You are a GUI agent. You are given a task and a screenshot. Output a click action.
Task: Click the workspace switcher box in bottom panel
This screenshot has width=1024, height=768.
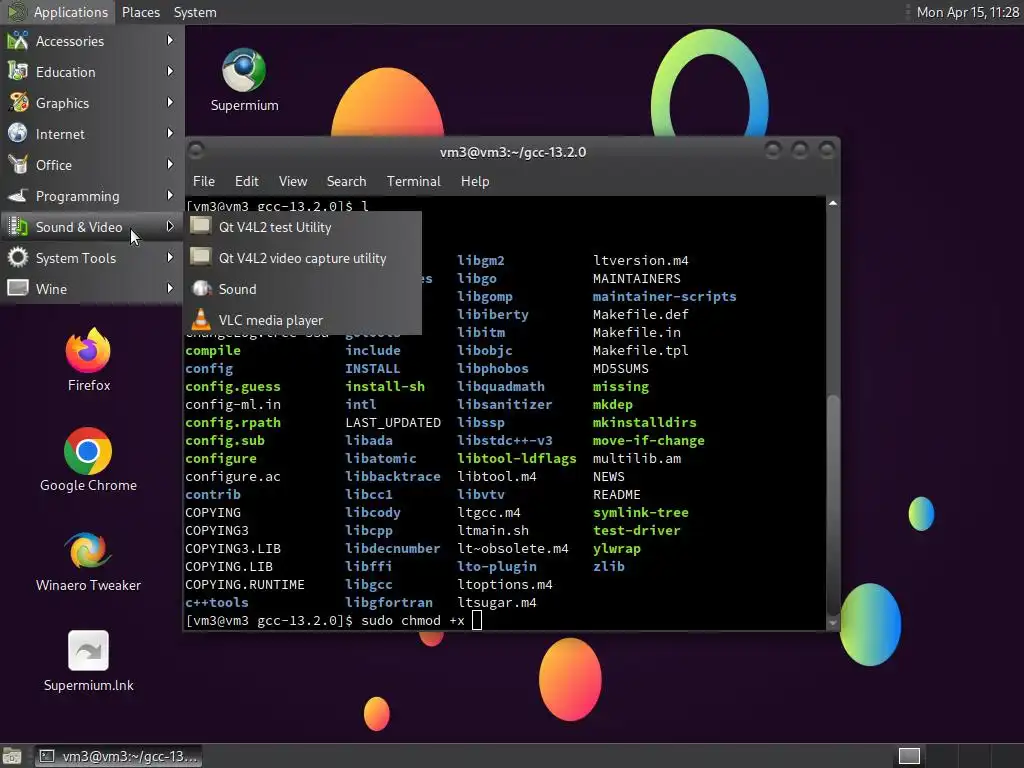pos(909,756)
